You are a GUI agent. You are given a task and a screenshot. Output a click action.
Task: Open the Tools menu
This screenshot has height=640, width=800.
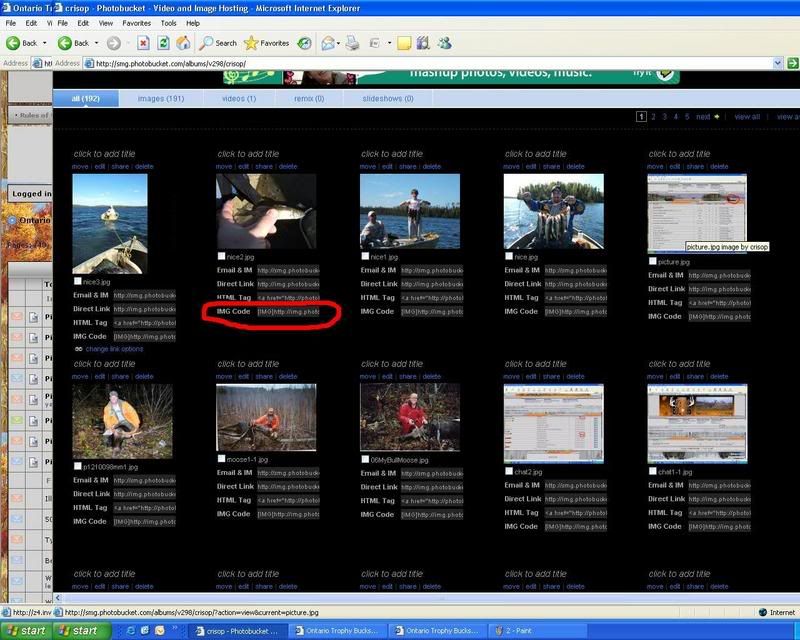[168, 22]
